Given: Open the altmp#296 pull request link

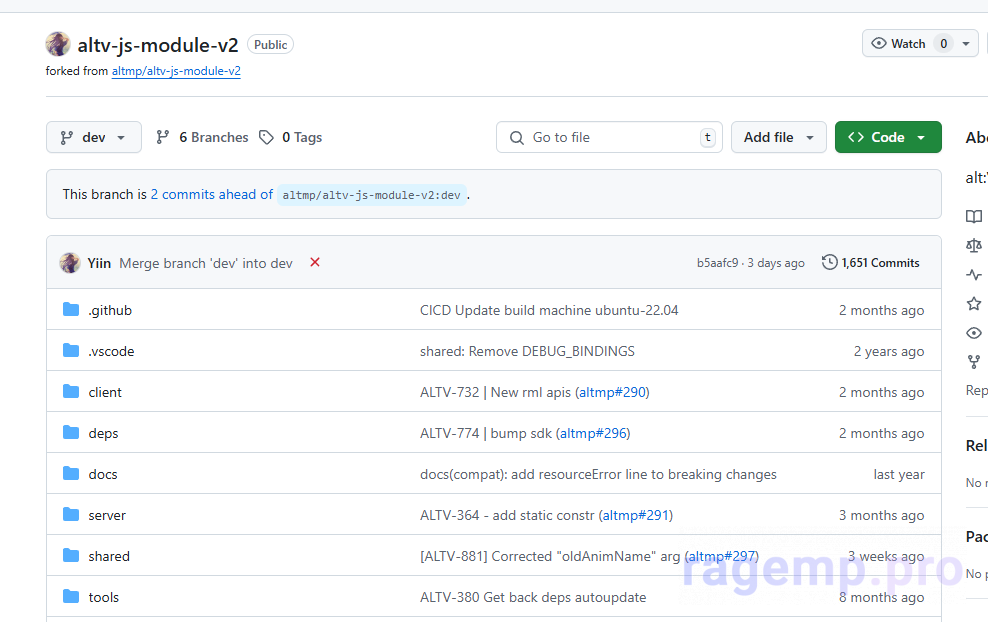Looking at the screenshot, I should [x=594, y=433].
